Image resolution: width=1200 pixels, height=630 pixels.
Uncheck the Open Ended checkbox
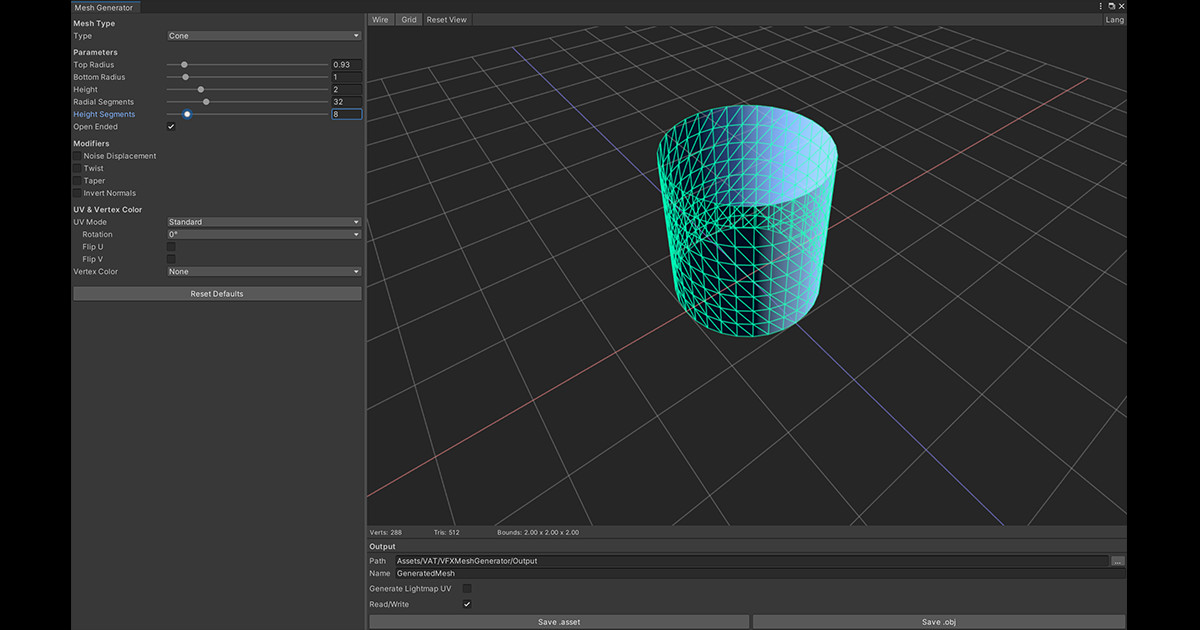point(171,127)
